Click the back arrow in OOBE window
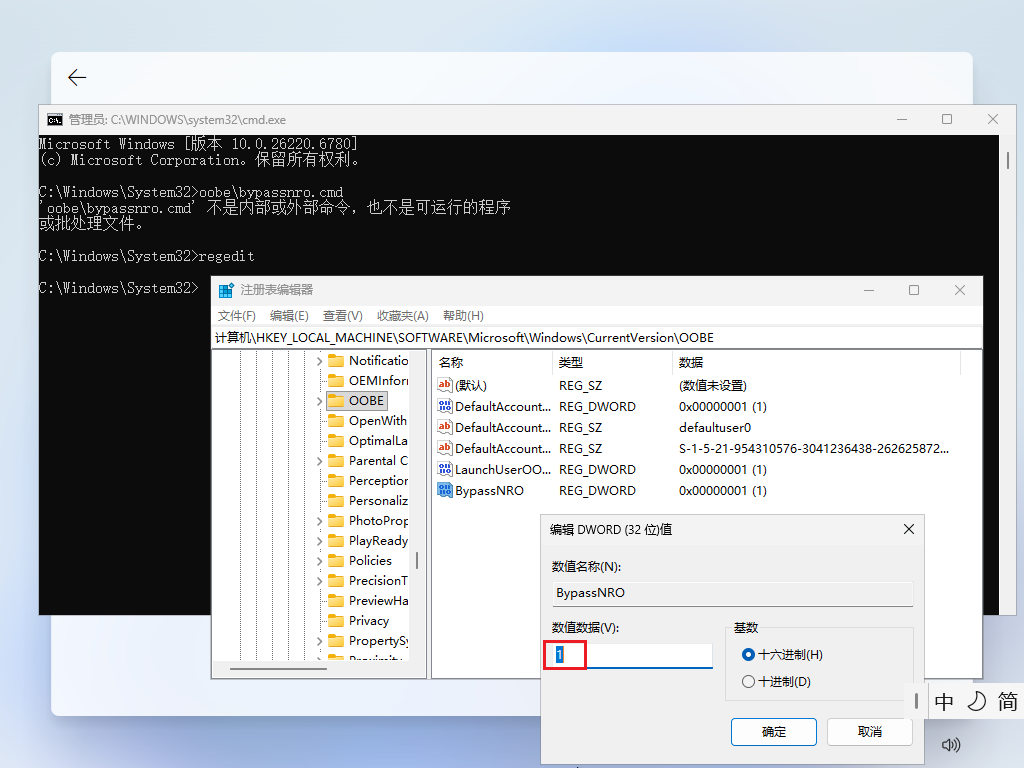The image size is (1024, 768). (77, 78)
